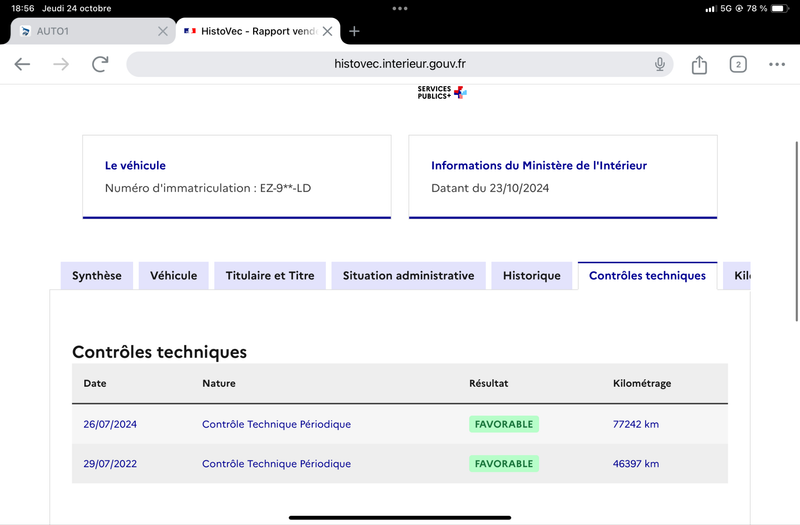800x525 pixels.
Task: Reload the HistoVec page
Action: [100, 64]
